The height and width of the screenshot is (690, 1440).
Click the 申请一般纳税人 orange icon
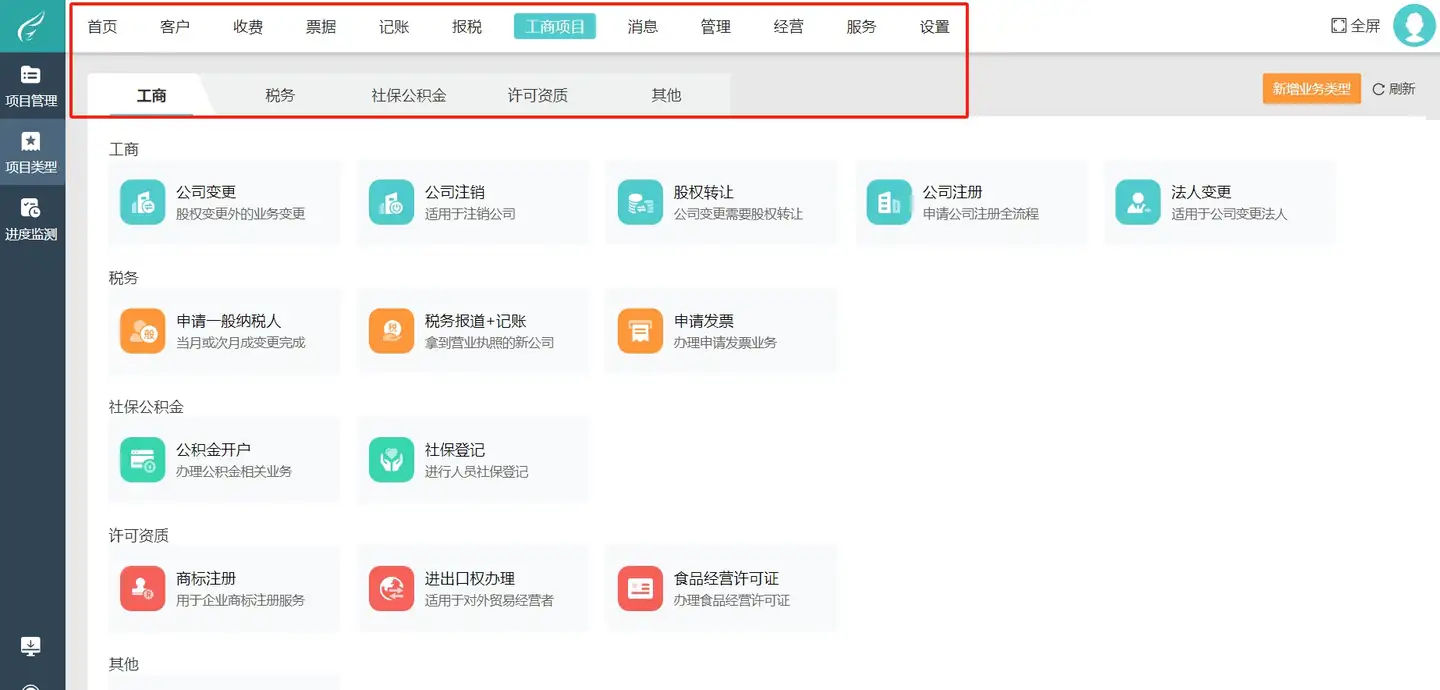coord(142,331)
